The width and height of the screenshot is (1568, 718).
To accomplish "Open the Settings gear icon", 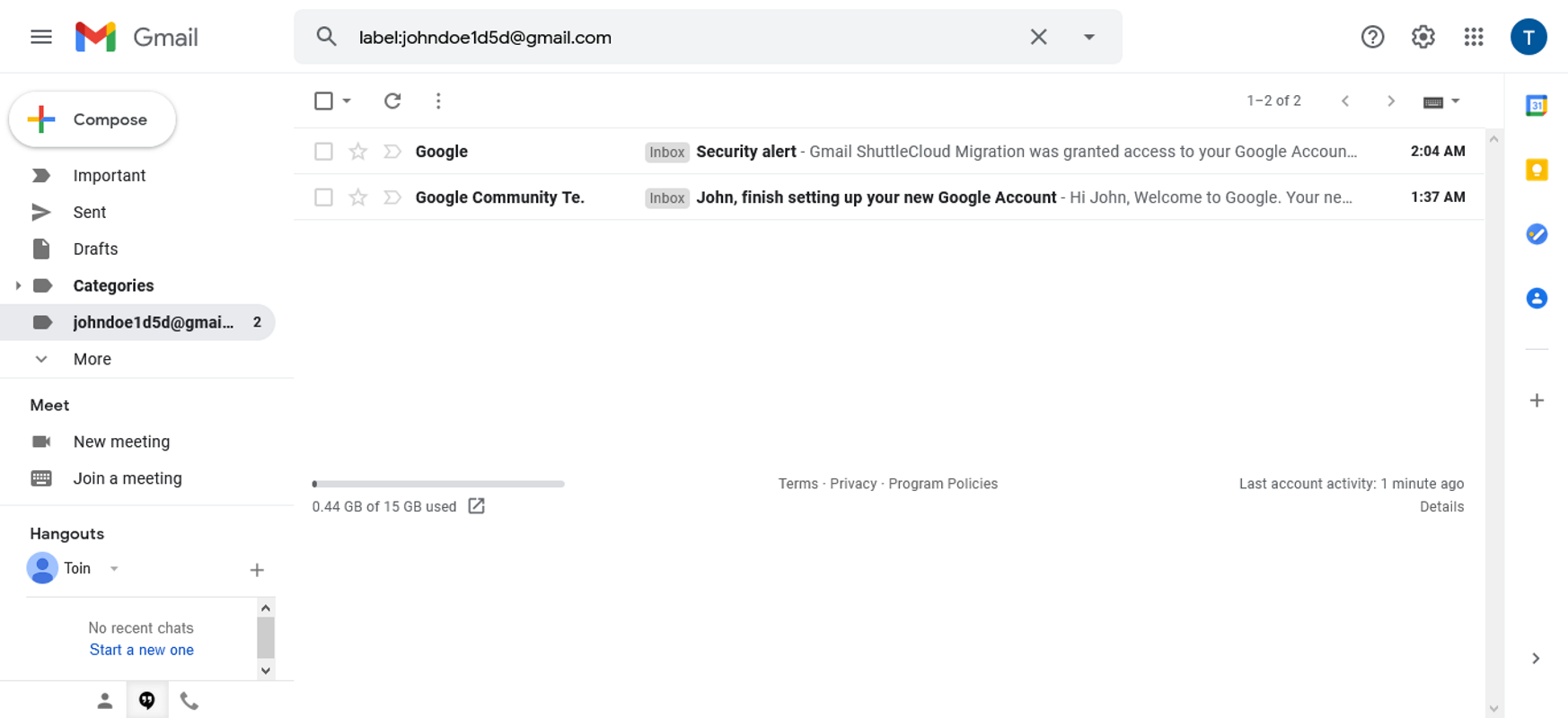I will (1423, 37).
